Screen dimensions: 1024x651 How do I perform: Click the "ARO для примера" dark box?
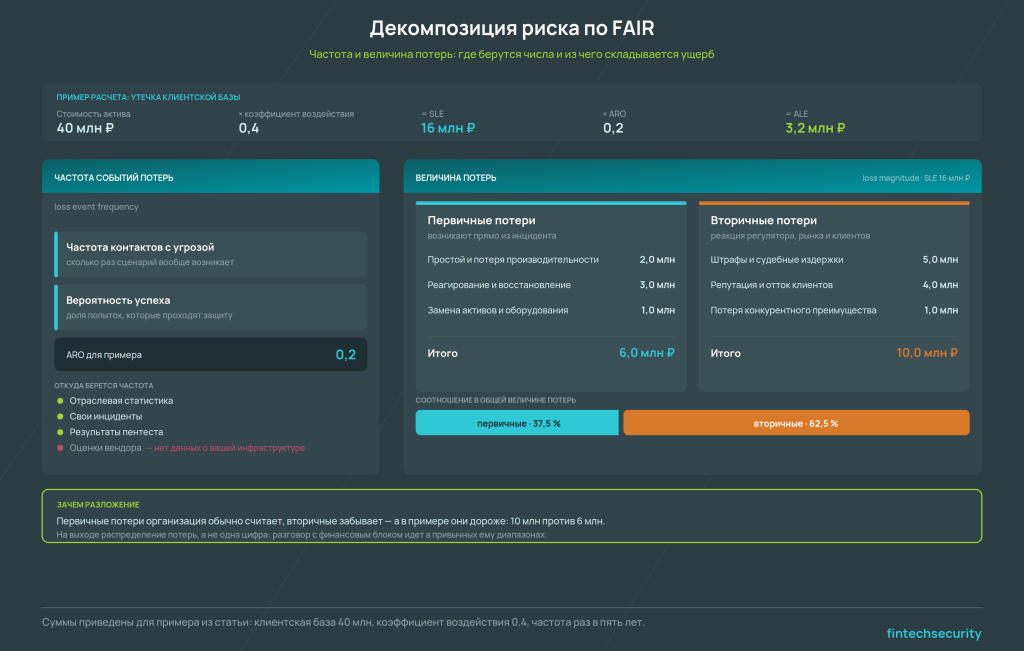coord(210,355)
